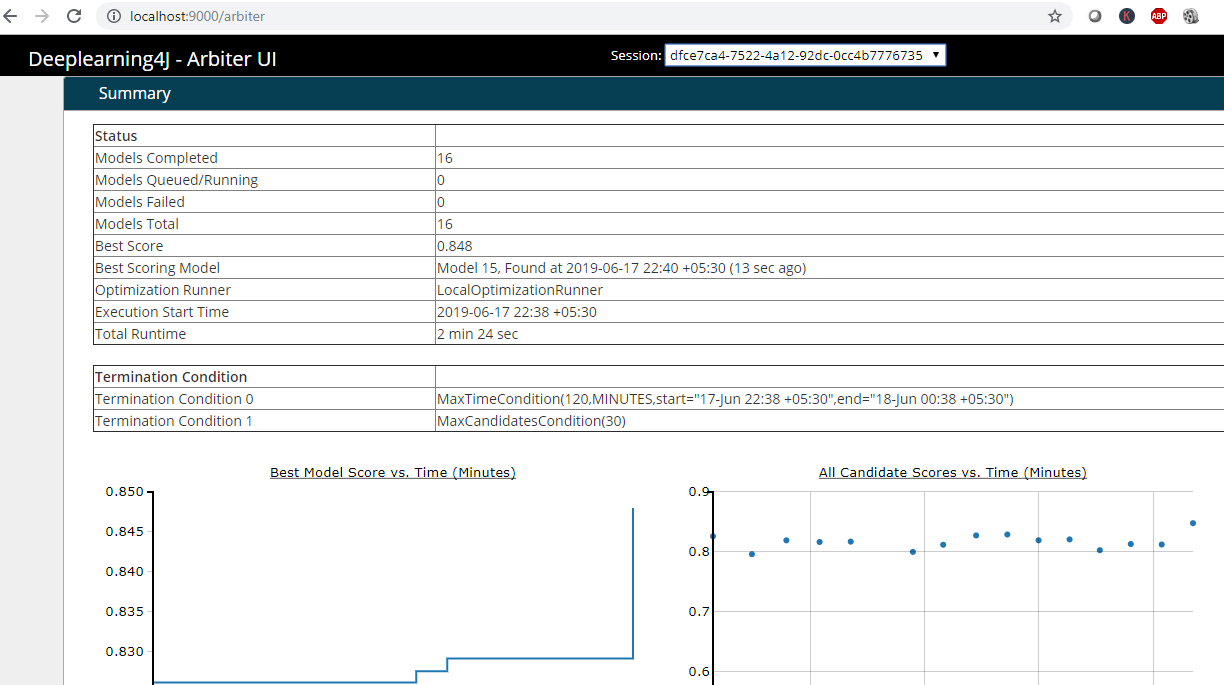Image resolution: width=1224 pixels, height=685 pixels.
Task: Click the browser back arrow
Action: coord(11,16)
